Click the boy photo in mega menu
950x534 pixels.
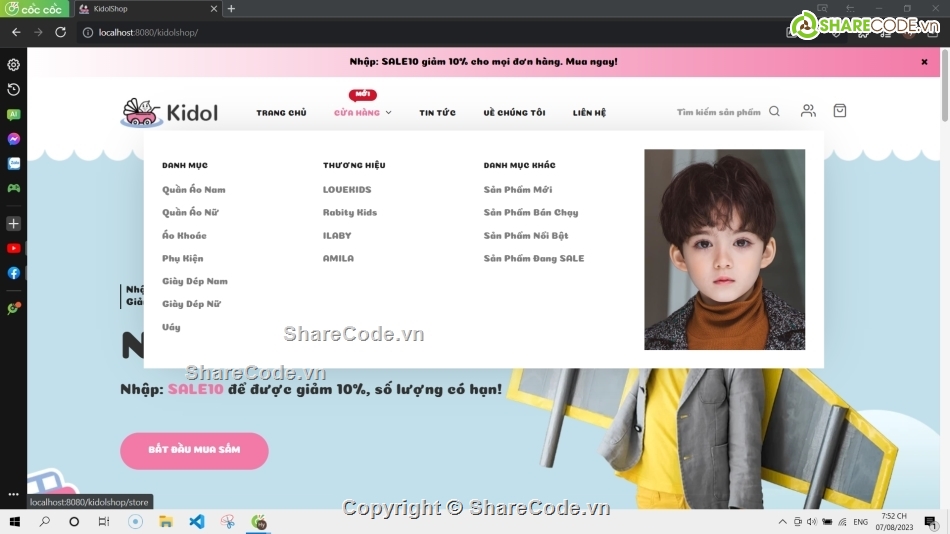[x=725, y=249]
